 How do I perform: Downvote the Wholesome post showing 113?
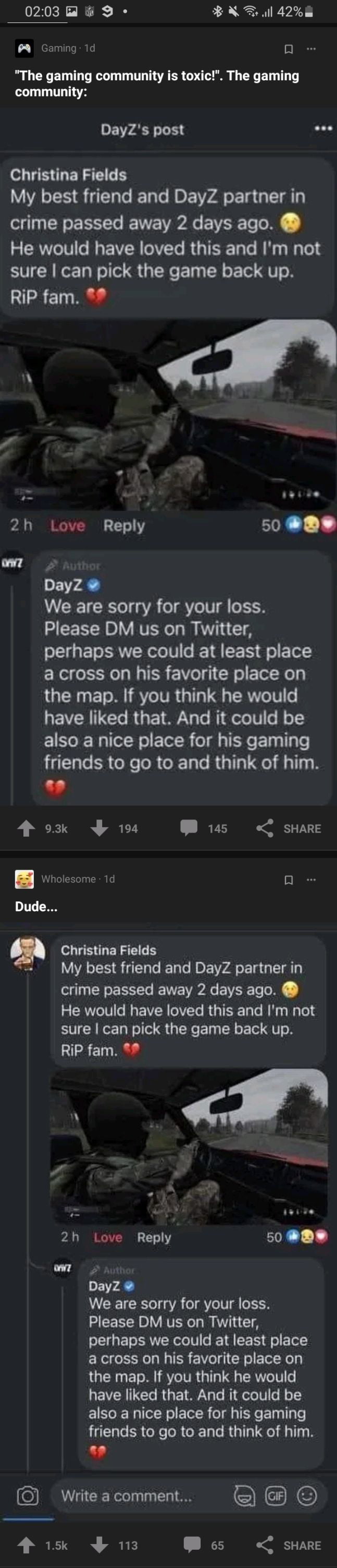(x=99, y=1545)
